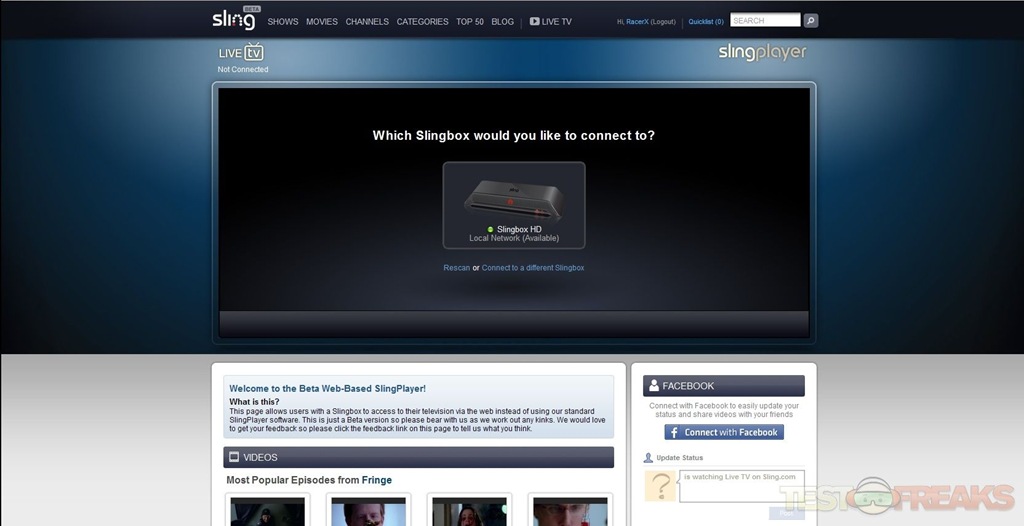Click the Videos section monitor icon
The height and width of the screenshot is (526, 1024).
(x=234, y=457)
